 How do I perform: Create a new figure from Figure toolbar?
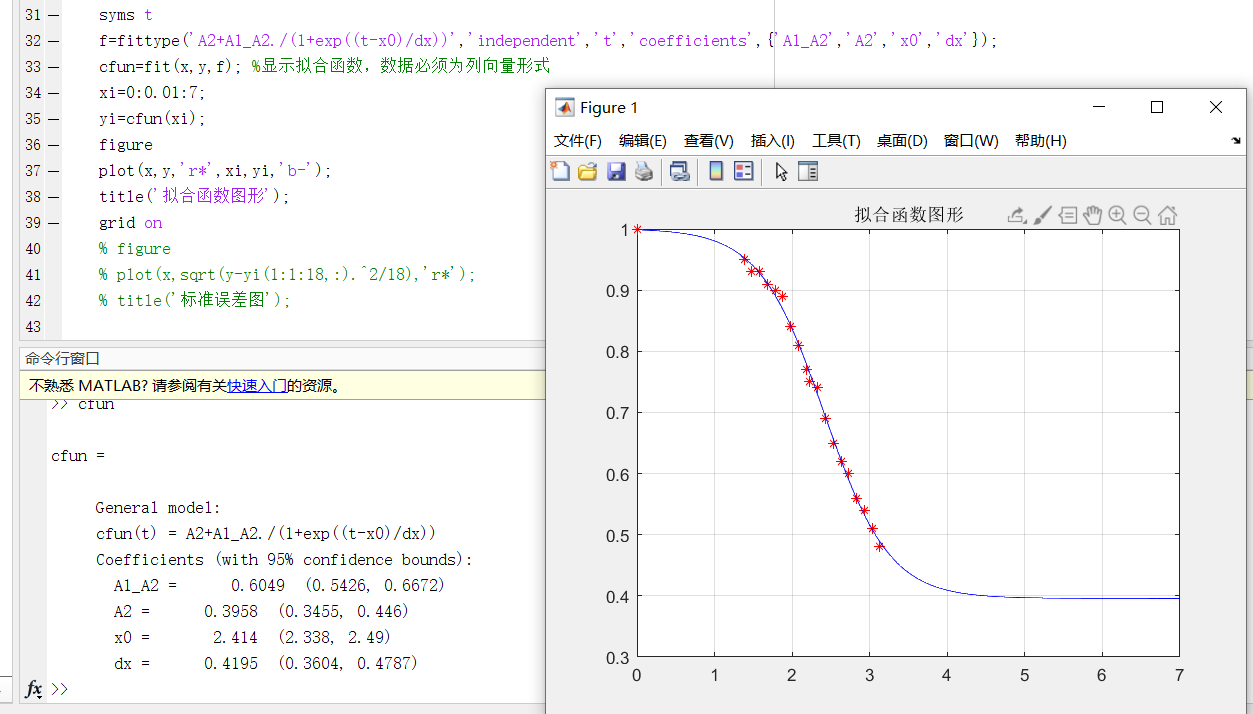click(560, 171)
